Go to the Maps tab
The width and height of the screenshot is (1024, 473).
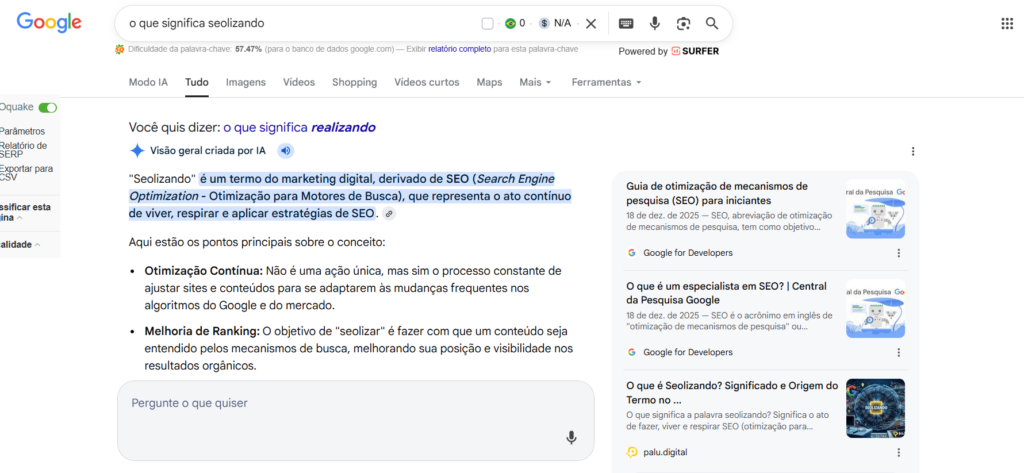point(489,82)
